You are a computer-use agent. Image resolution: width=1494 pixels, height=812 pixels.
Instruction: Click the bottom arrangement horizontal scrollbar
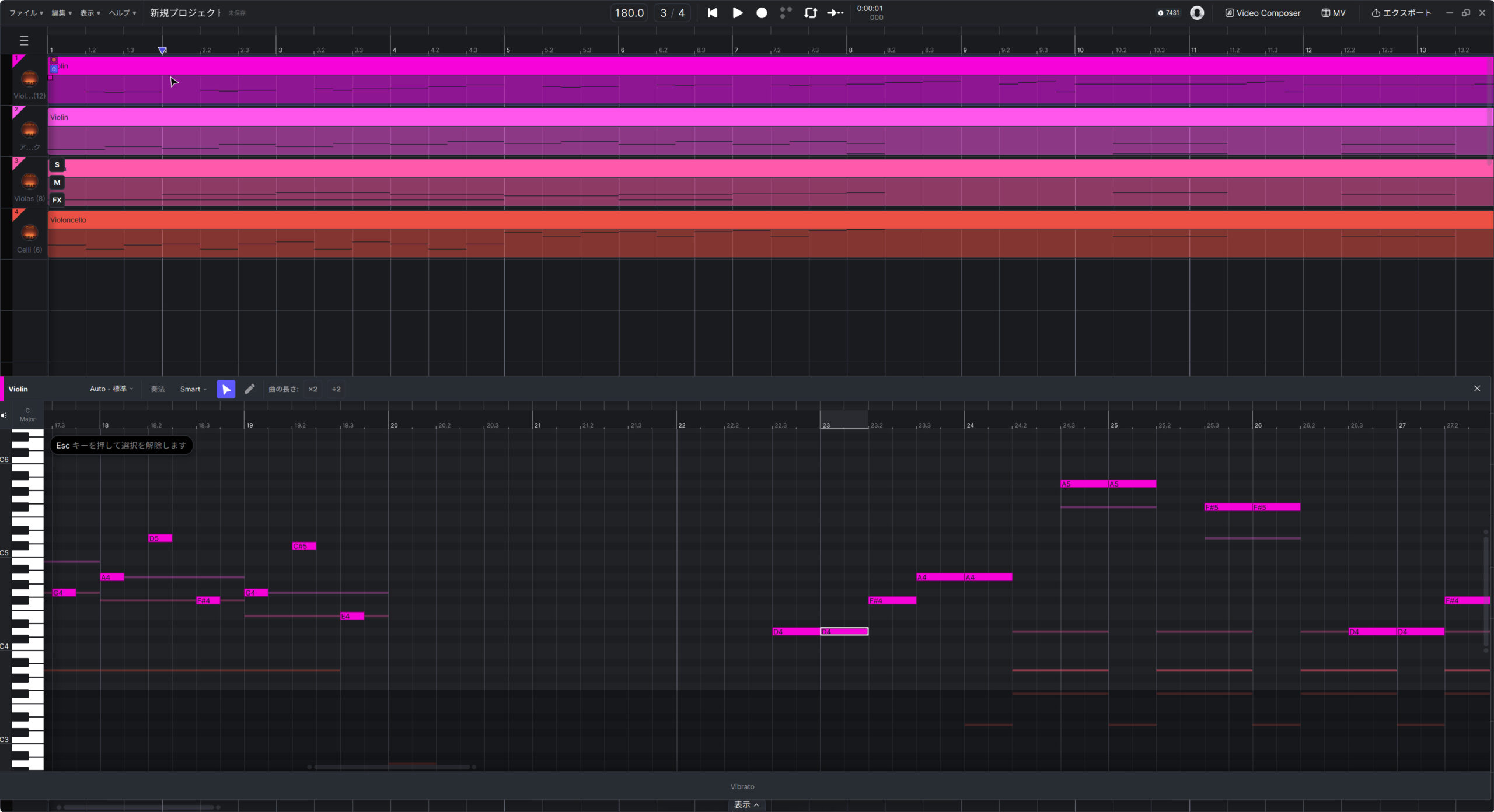click(138, 807)
